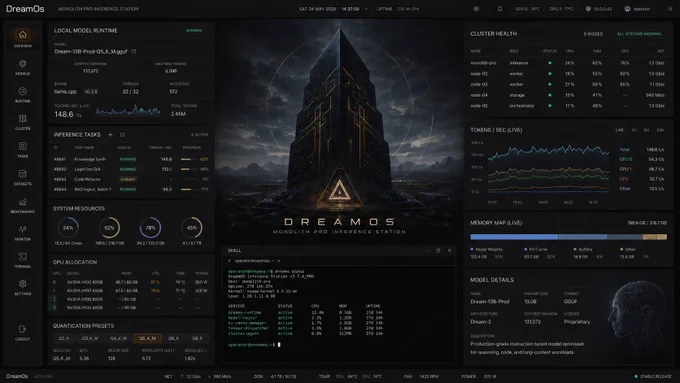This screenshot has width=680, height=383.
Task: Select the Q5_K_M quantization preset
Action: click(147, 338)
